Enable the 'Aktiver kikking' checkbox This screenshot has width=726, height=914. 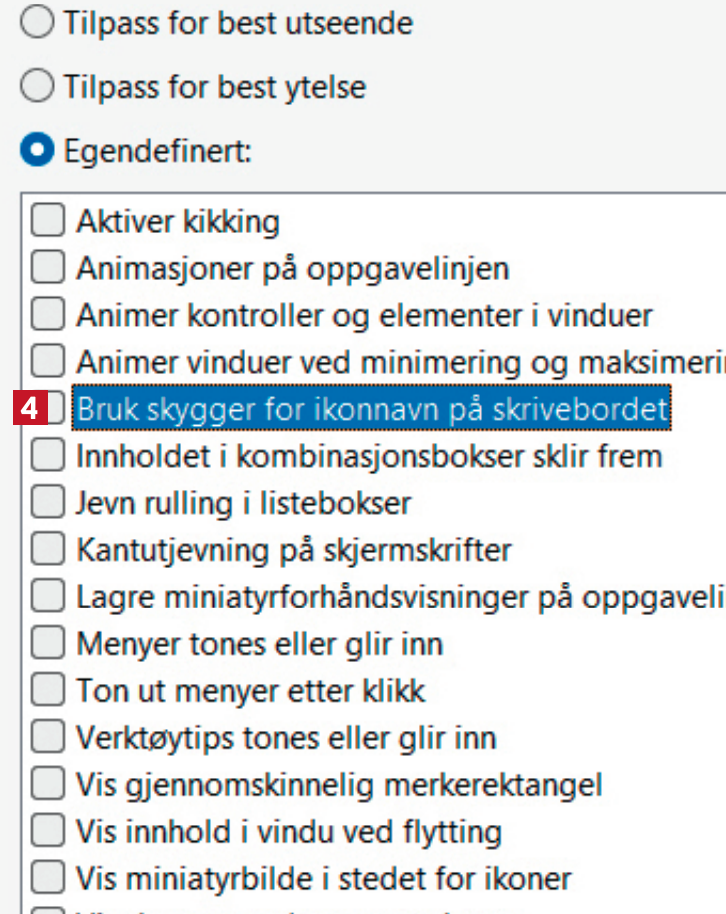click(47, 220)
